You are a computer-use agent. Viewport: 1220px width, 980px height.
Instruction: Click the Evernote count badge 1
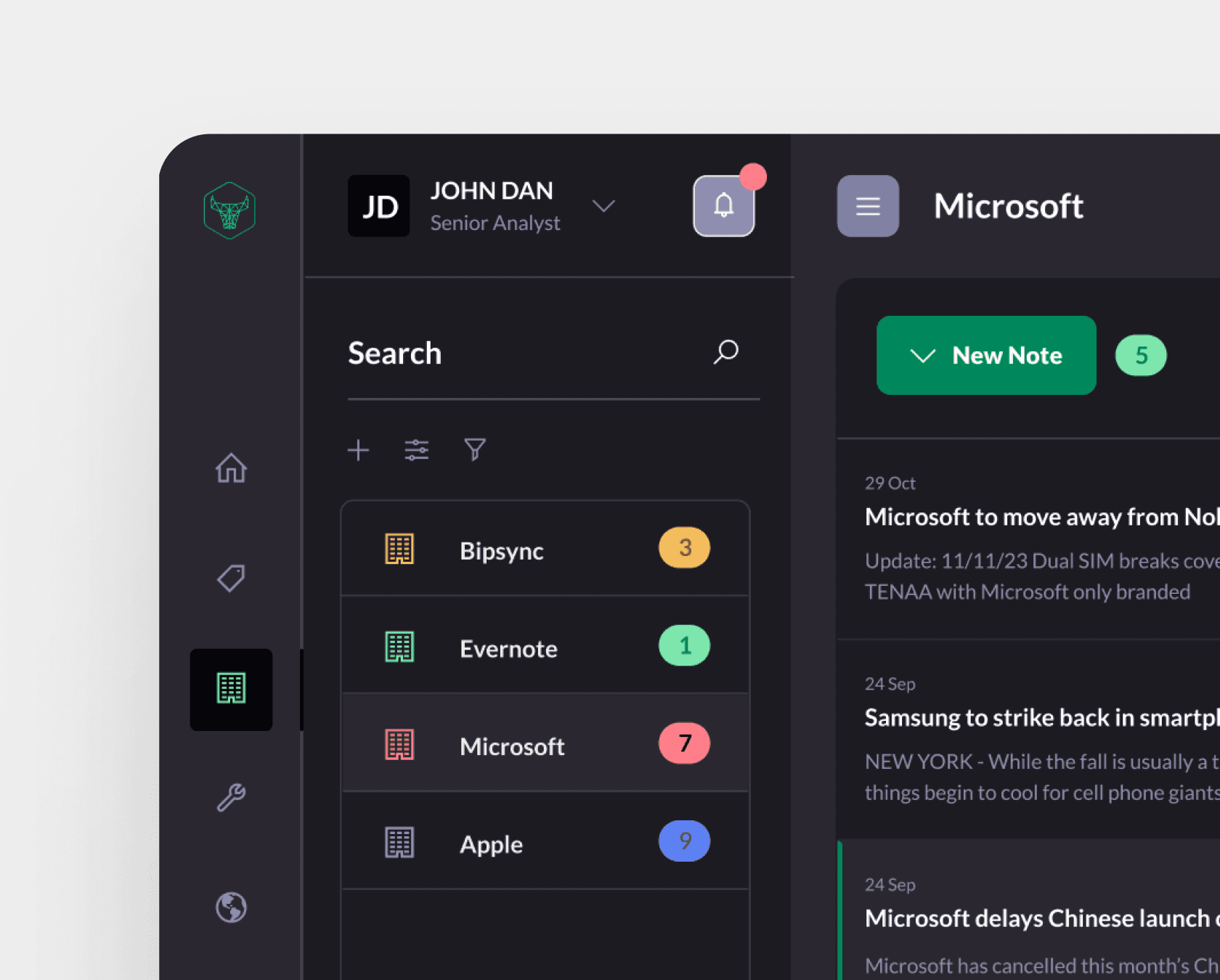pos(684,645)
